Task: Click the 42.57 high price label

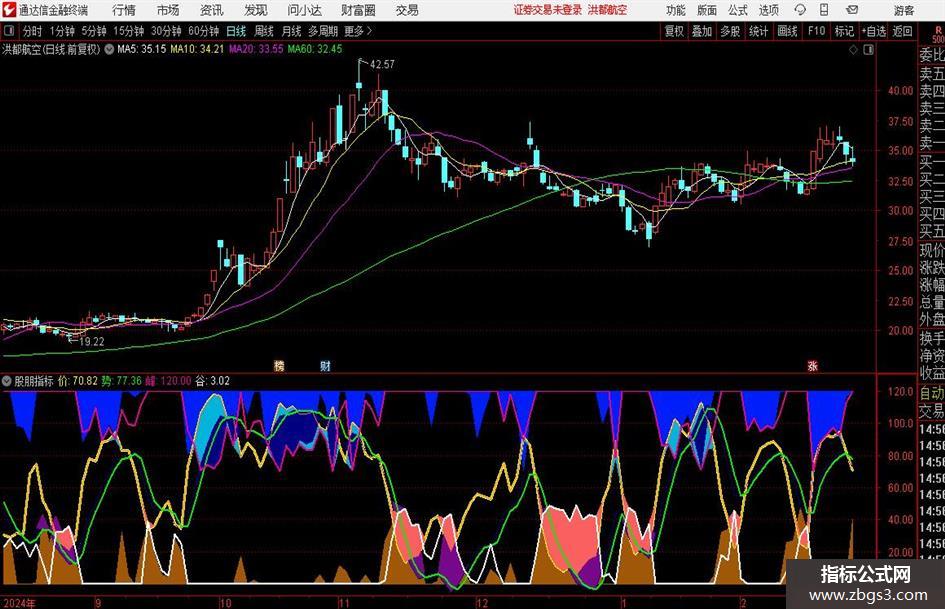Action: click(382, 64)
